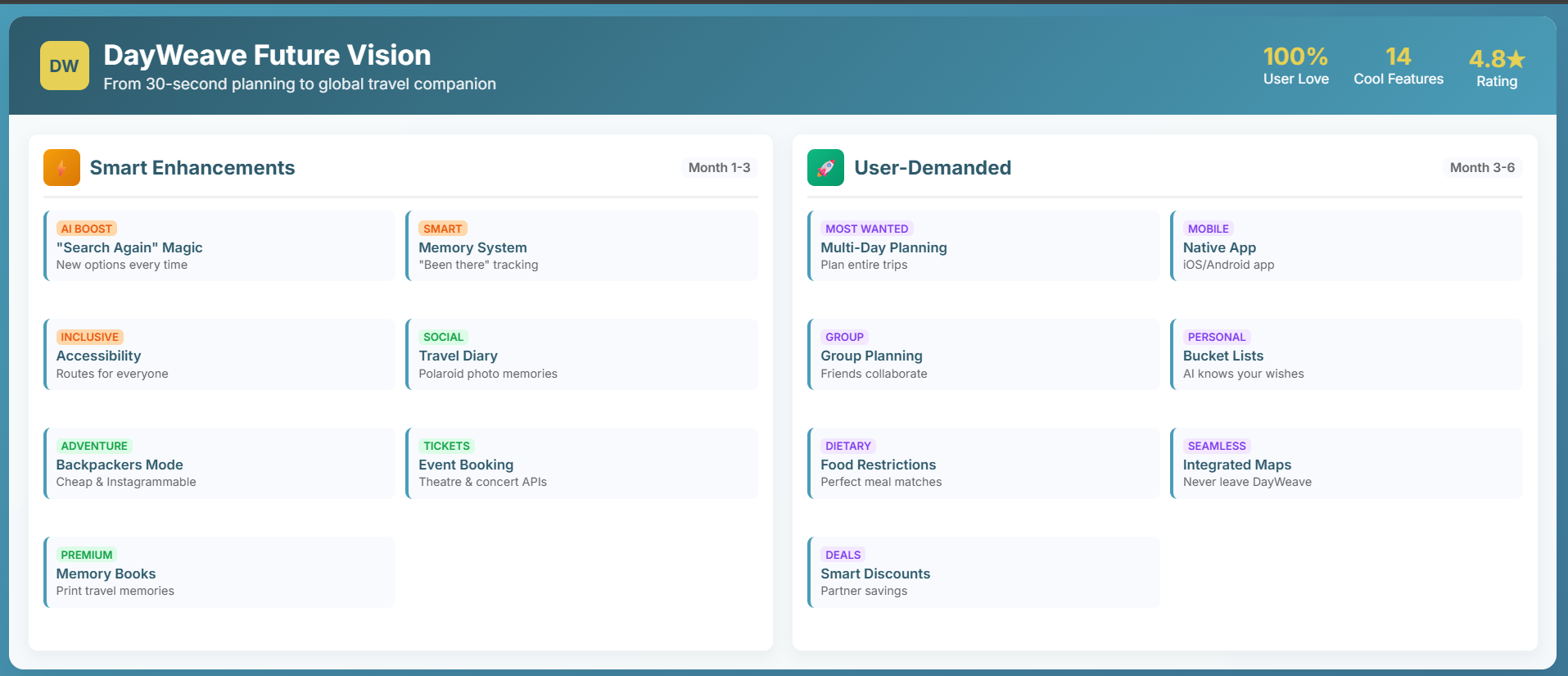Click the "Partner savings" text
1568x676 pixels.
point(864,591)
